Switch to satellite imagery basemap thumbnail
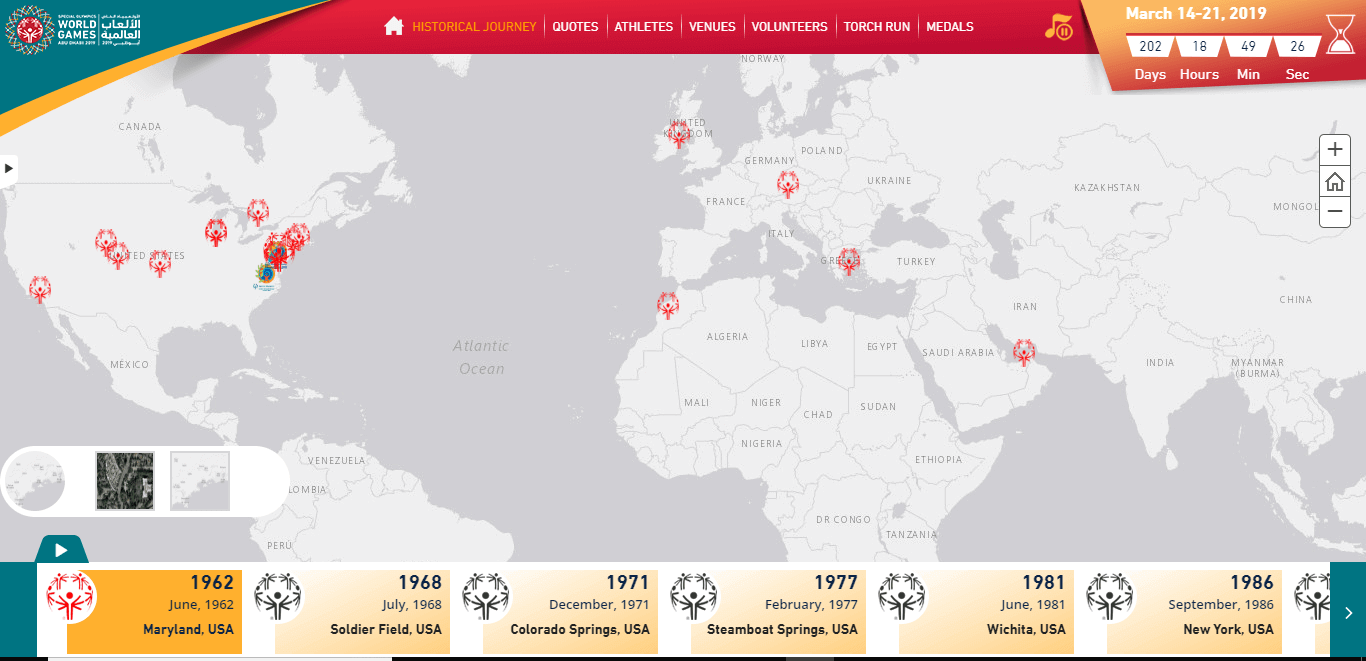Screen dimensions: 1366x661 (125, 481)
